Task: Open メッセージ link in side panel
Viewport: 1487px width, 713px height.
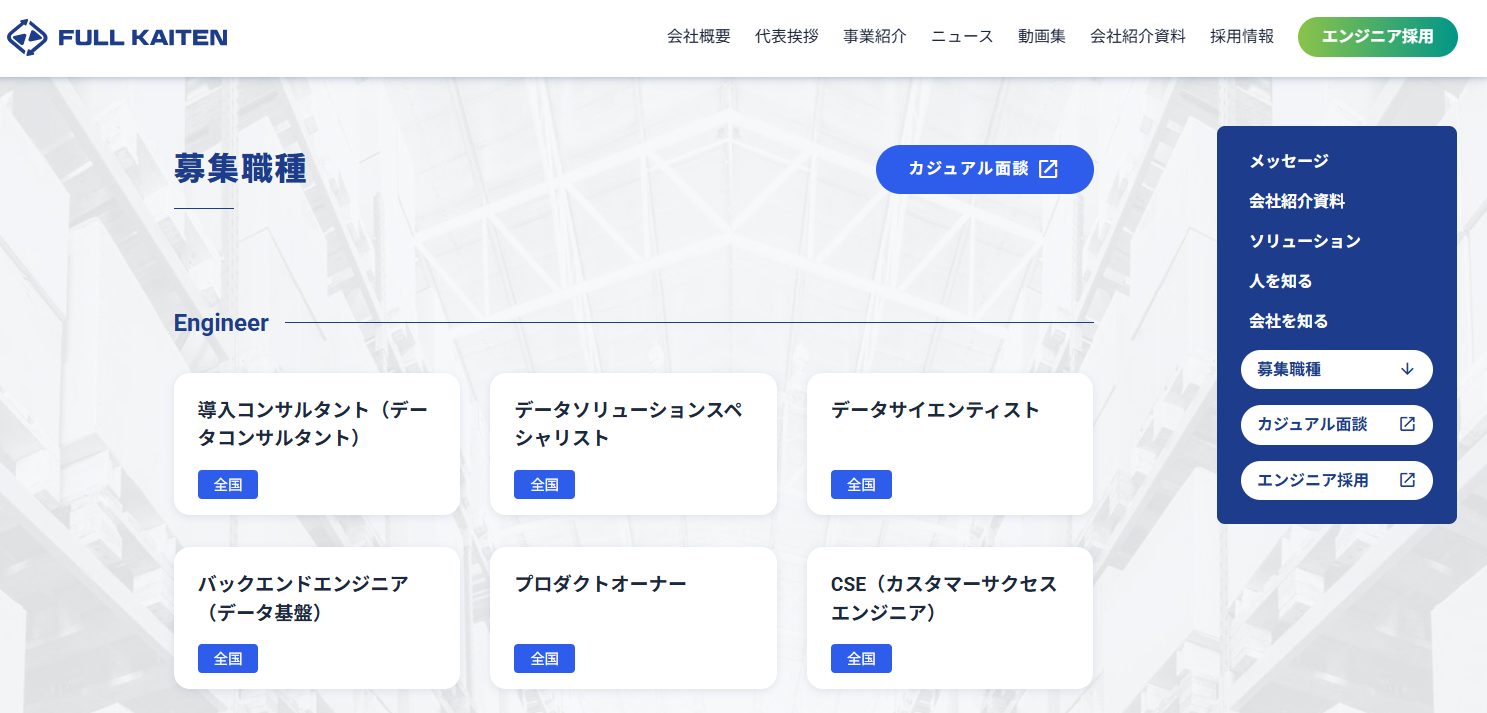Action: pyautogui.click(x=1289, y=161)
